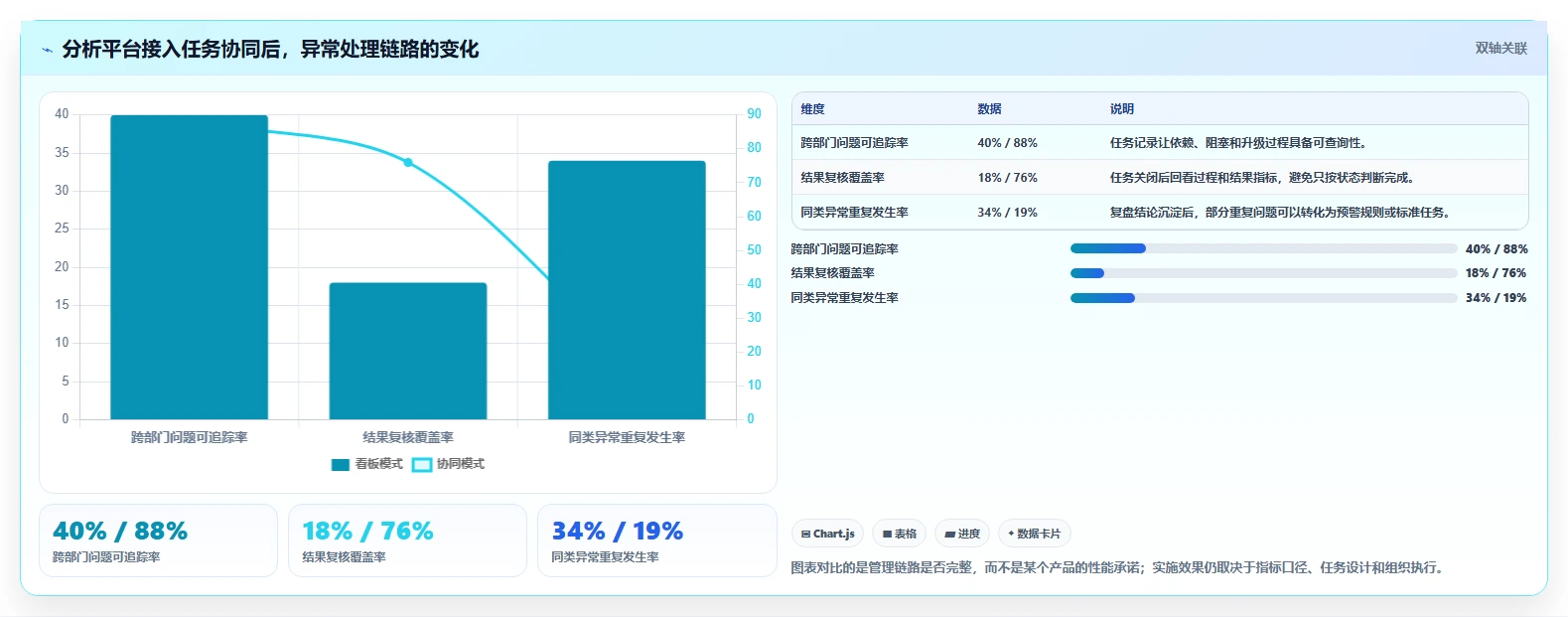Click the 18% / 76% summary card
Screen dimensions: 1568x617
point(407,540)
